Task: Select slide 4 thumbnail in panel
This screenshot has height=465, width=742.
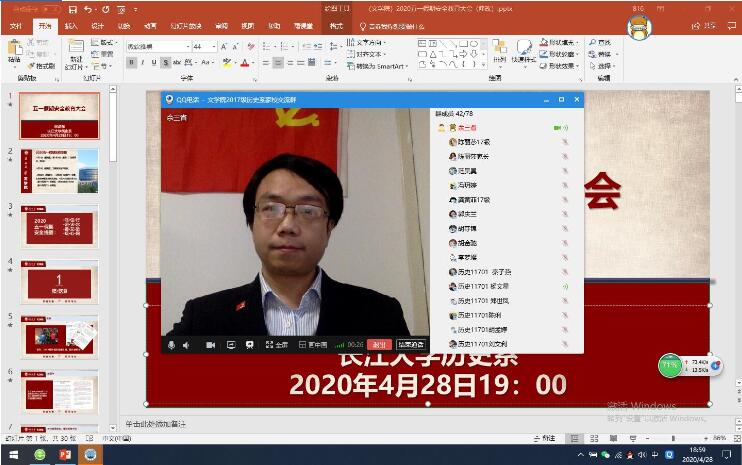Action: (59, 282)
